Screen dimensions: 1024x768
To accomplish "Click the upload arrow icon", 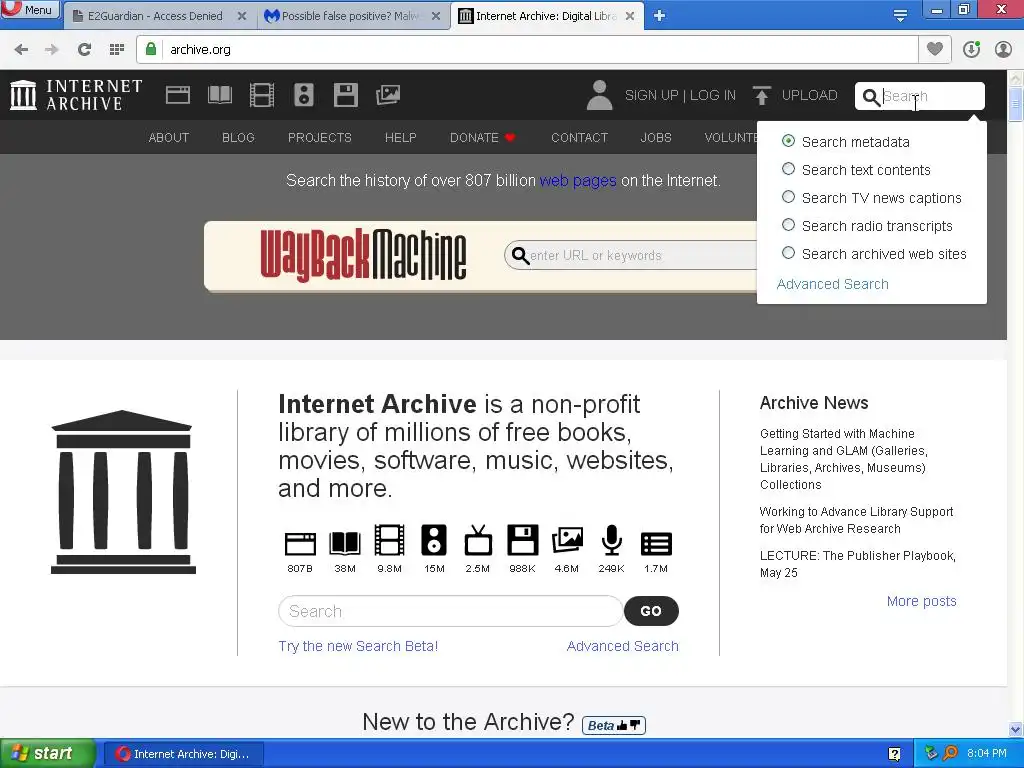I will click(761, 95).
